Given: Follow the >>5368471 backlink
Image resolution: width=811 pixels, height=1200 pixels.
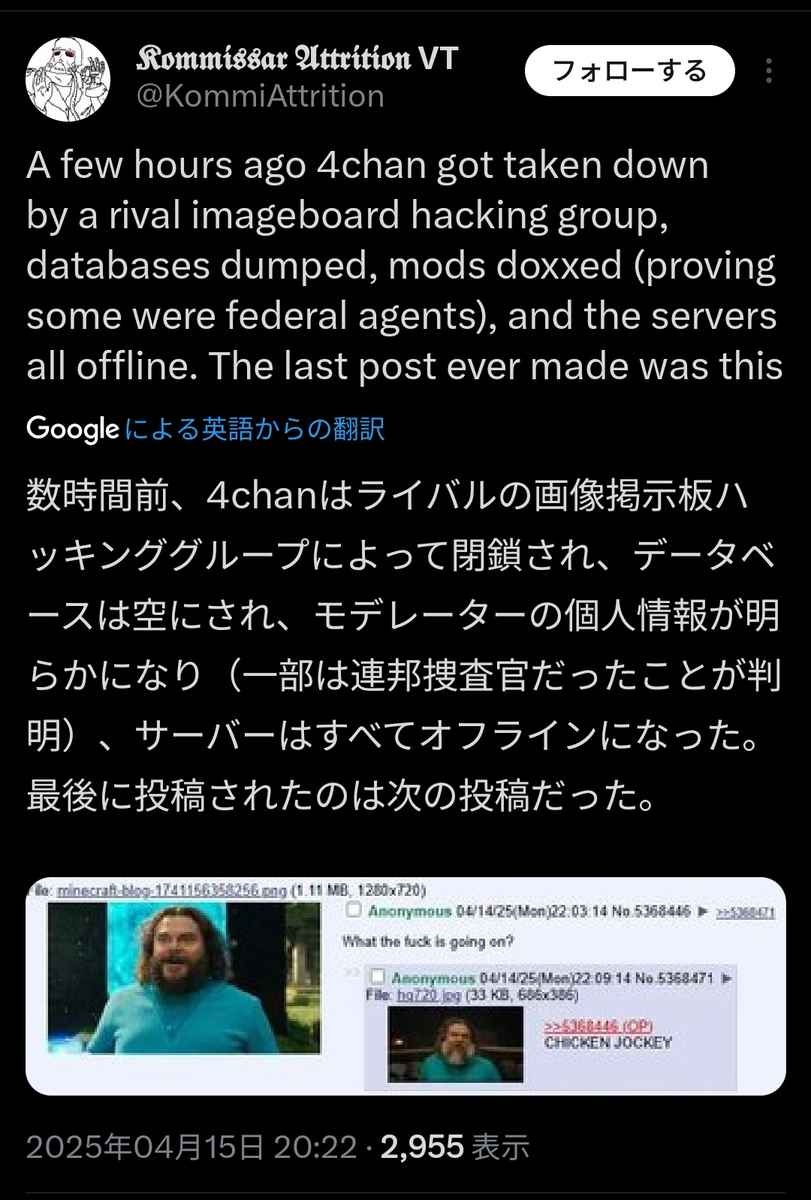Looking at the screenshot, I should [x=747, y=912].
